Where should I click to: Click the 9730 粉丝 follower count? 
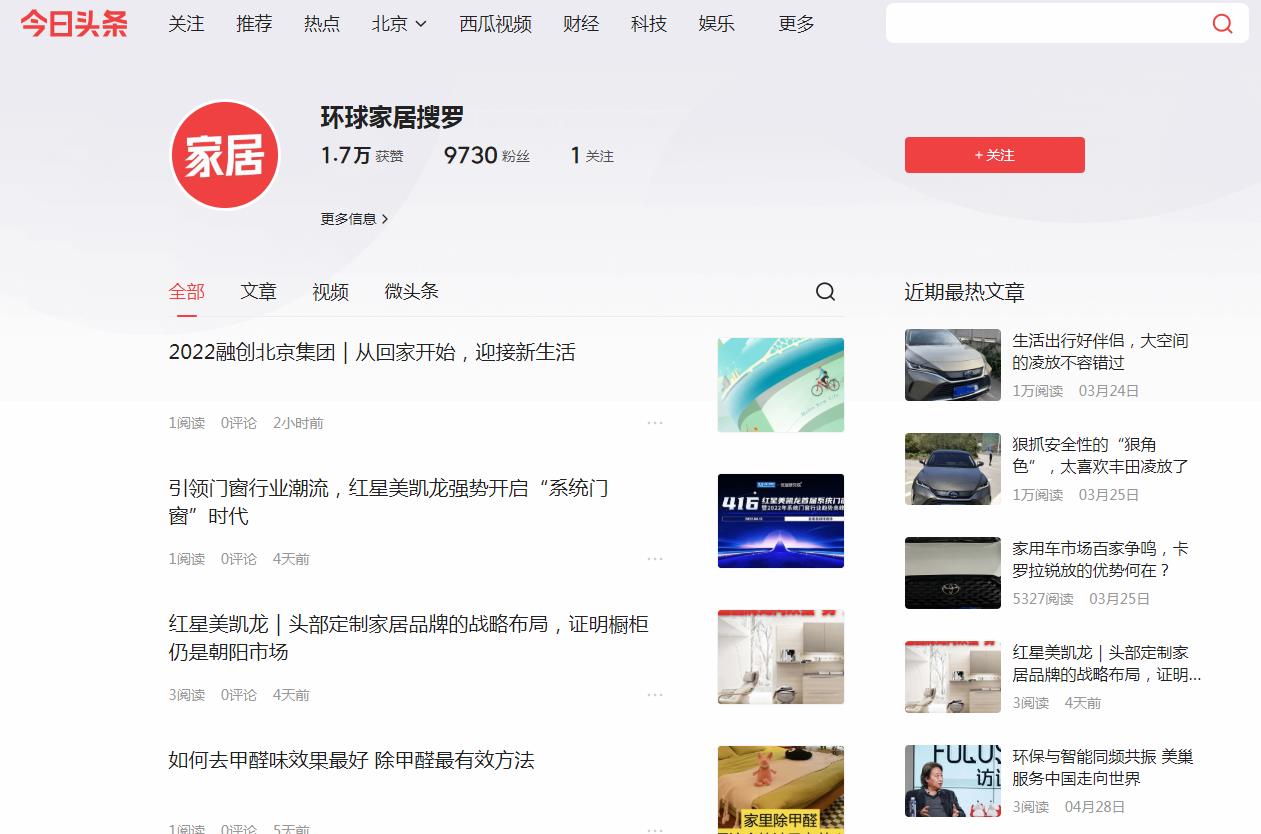[487, 155]
